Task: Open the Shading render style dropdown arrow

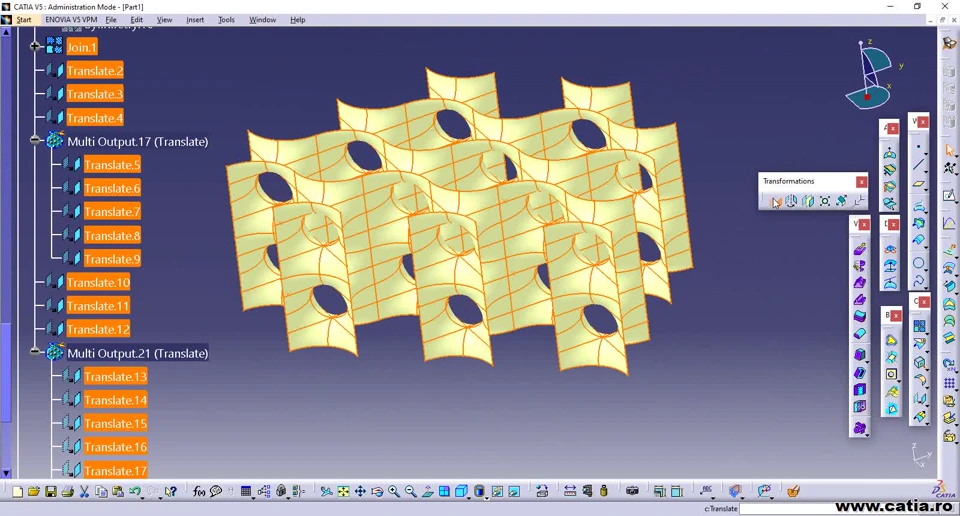Action: coord(487,498)
